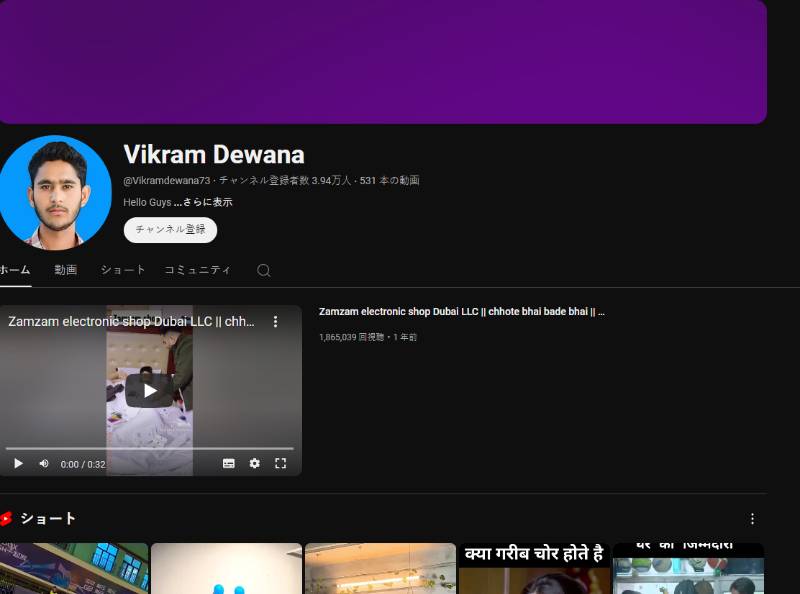The image size is (800, 594).
Task: Click the Shorts logo icon
Action: [6, 519]
